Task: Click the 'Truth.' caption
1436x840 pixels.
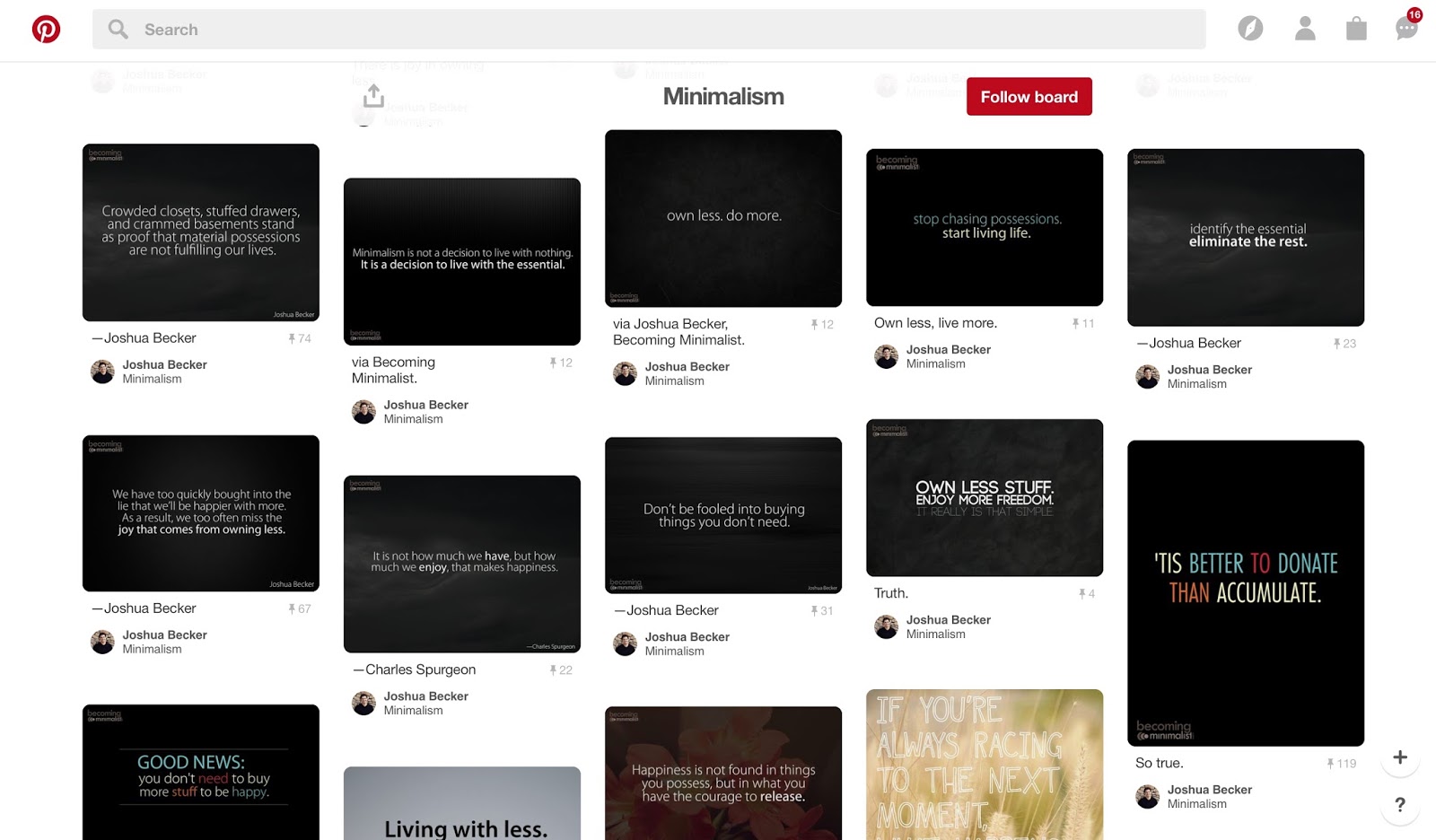Action: pyautogui.click(x=891, y=593)
